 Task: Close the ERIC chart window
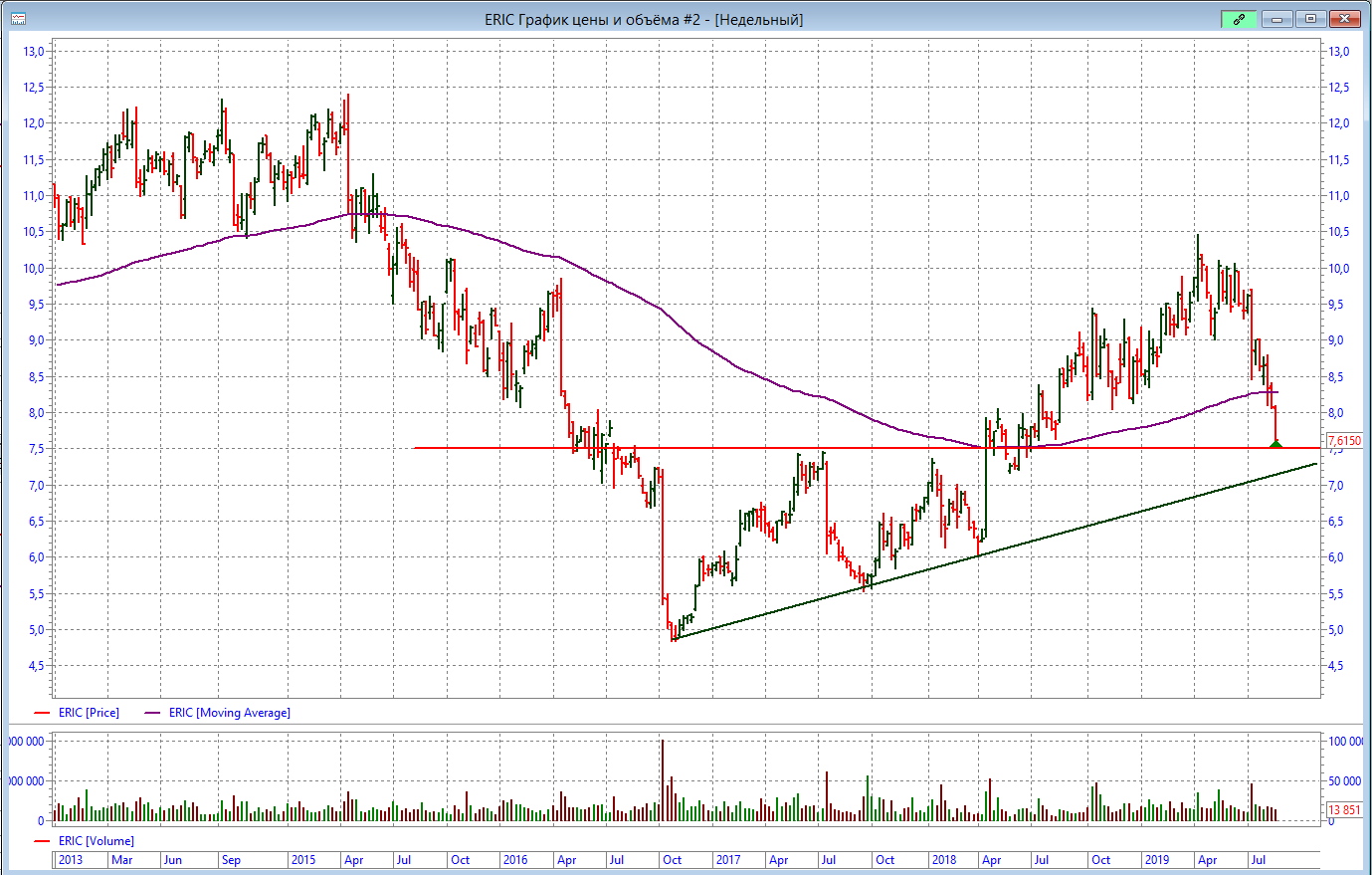click(1345, 19)
